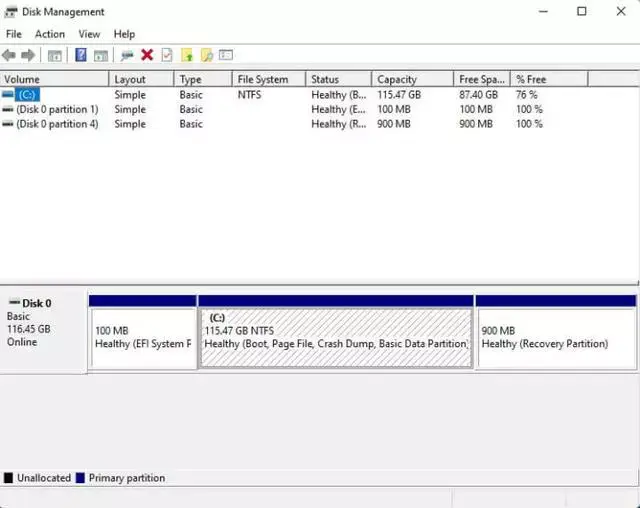Image resolution: width=640 pixels, height=508 pixels.
Task: Click the black Unallocated legend swatch
Action: pos(8,478)
